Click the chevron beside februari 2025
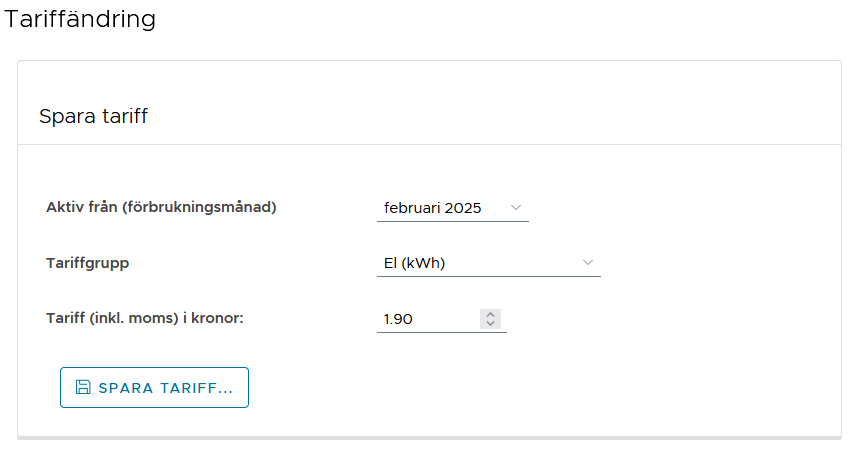The image size is (857, 467). pyautogui.click(x=515, y=207)
